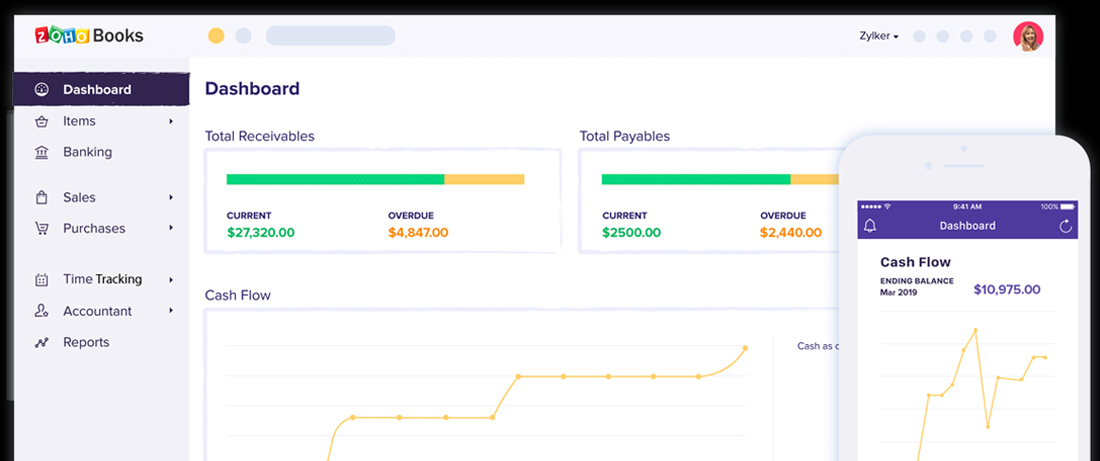The image size is (1100, 461).
Task: Tap the refresh icon on phone dashboard
Action: pos(1065,226)
